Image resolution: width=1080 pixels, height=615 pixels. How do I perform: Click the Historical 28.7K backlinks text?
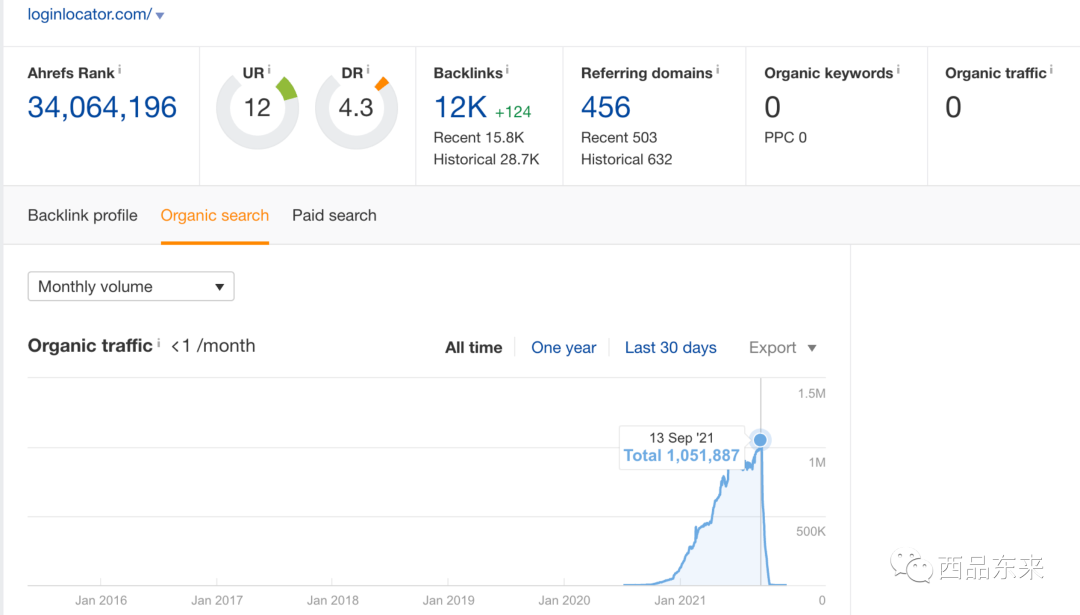[486, 159]
